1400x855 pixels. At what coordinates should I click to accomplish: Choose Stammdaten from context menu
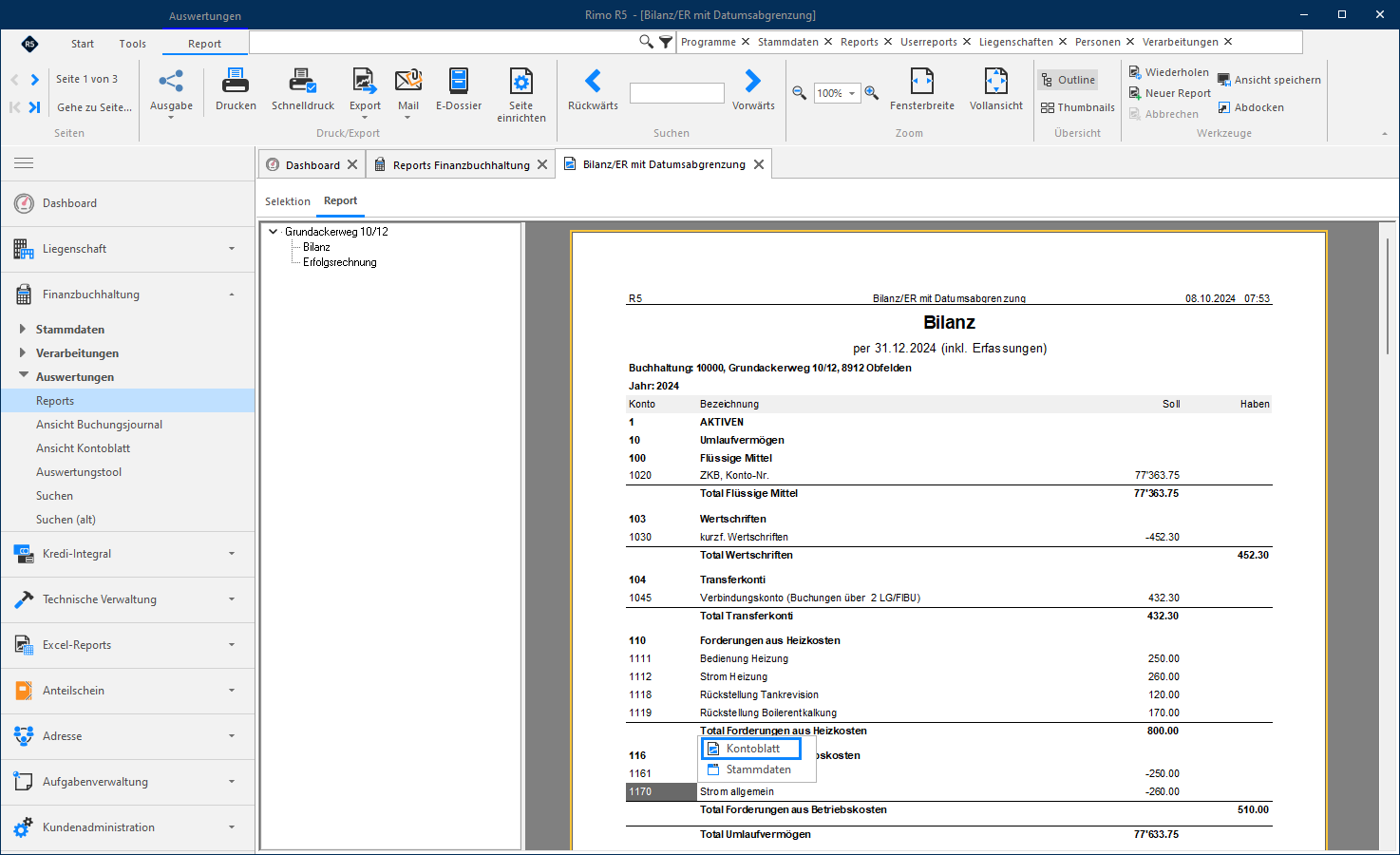point(757,769)
